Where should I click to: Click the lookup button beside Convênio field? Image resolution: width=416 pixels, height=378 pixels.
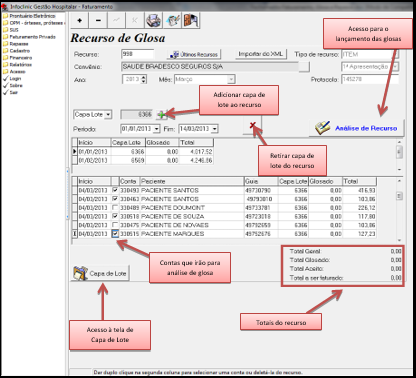304,67
